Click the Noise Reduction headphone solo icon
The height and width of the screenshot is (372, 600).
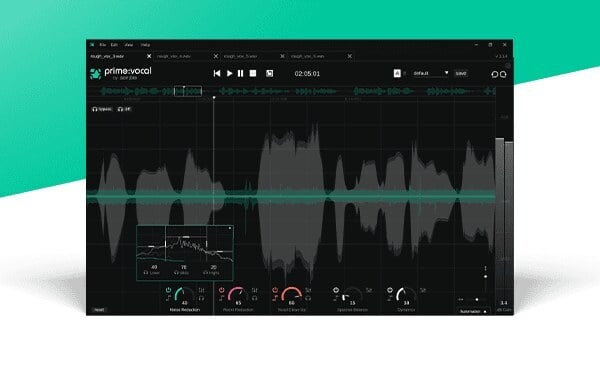[201, 298]
